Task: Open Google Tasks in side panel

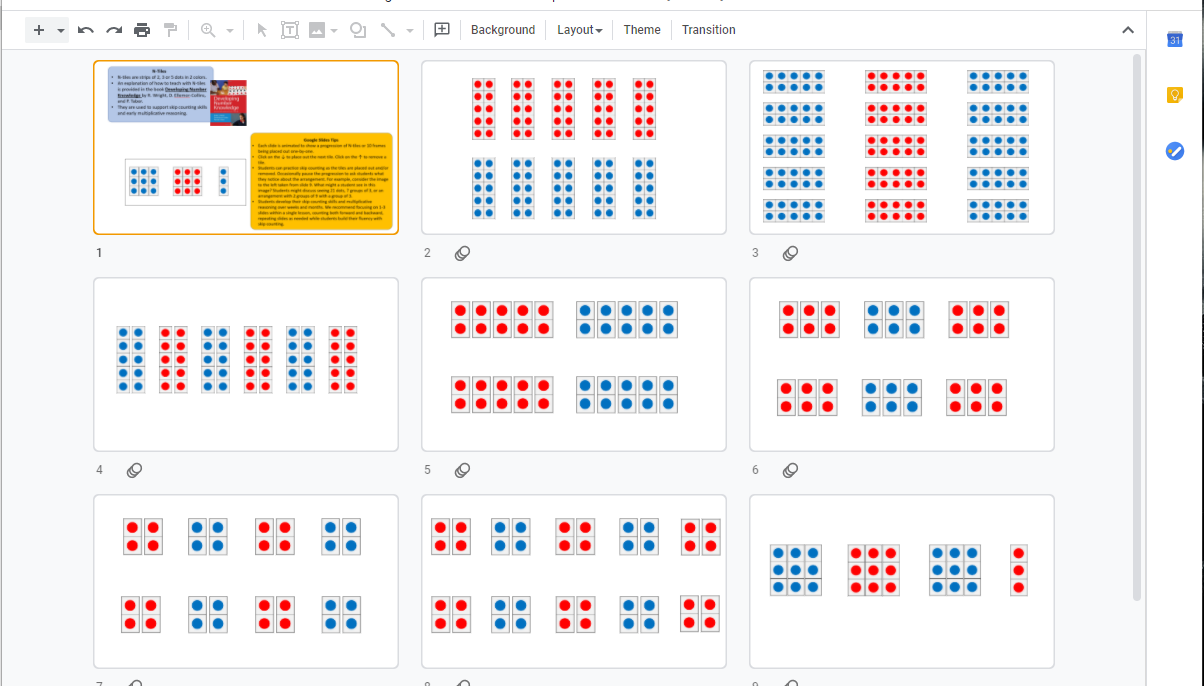Action: pos(1175,151)
